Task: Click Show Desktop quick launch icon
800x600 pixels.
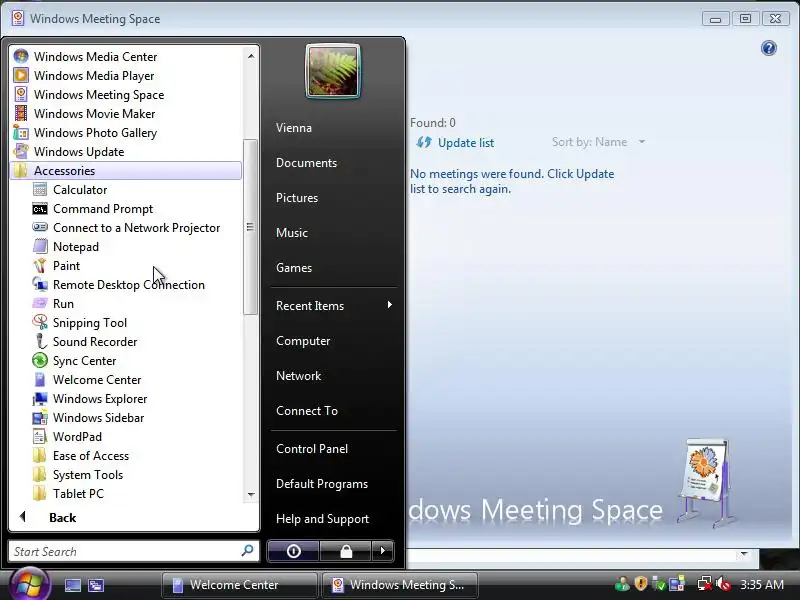Action: 73,585
